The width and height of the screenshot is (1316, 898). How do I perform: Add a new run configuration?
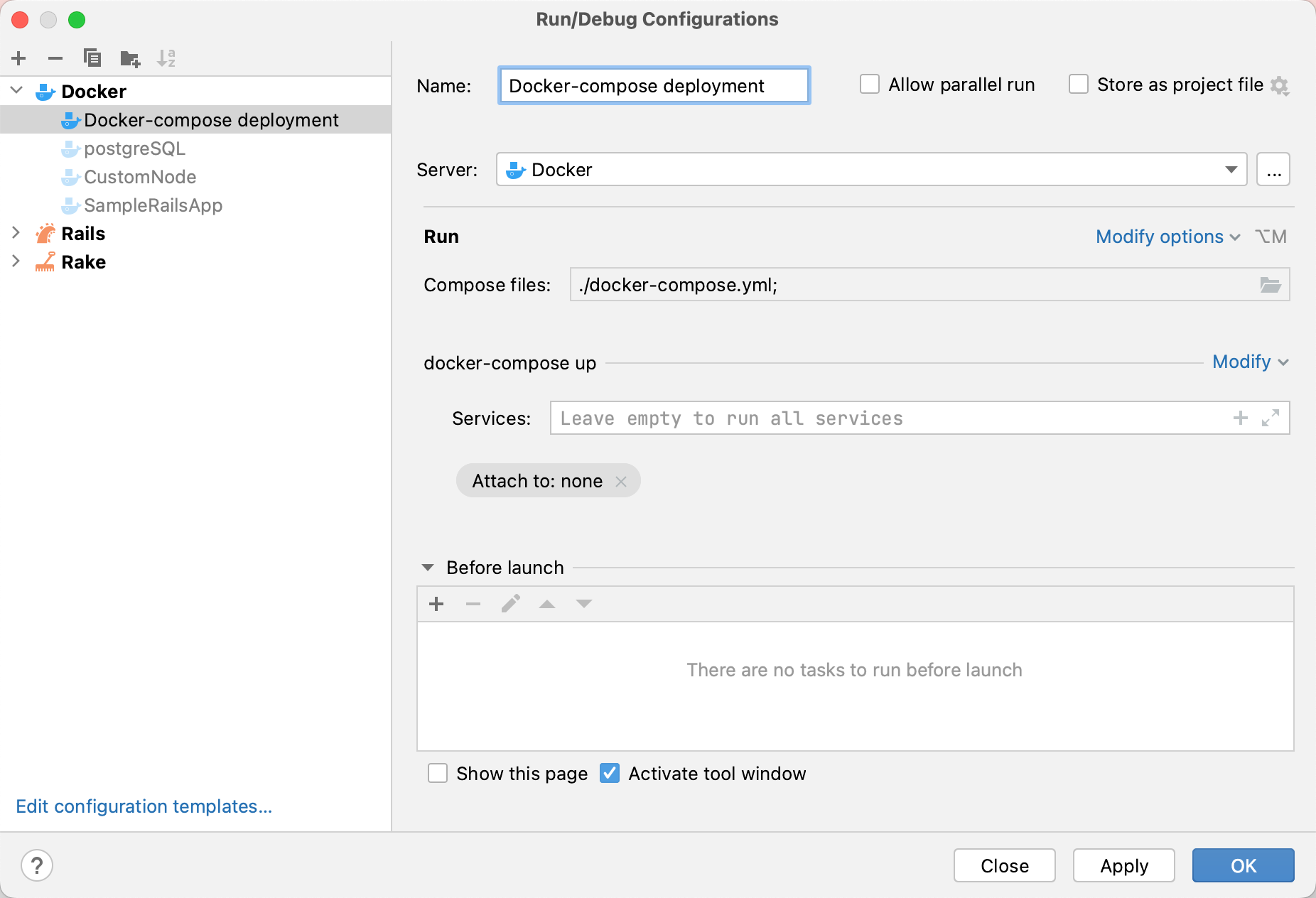point(18,58)
